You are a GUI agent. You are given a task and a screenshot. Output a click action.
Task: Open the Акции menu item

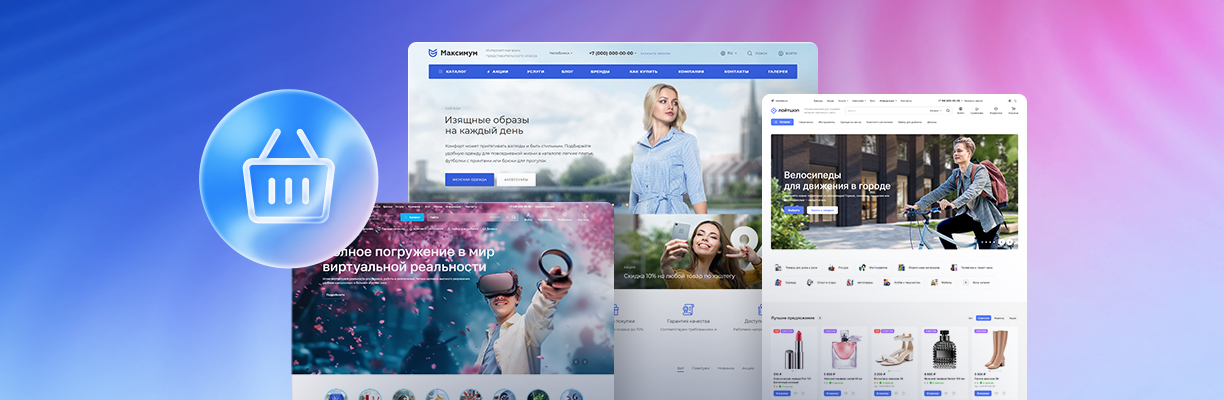(x=497, y=72)
